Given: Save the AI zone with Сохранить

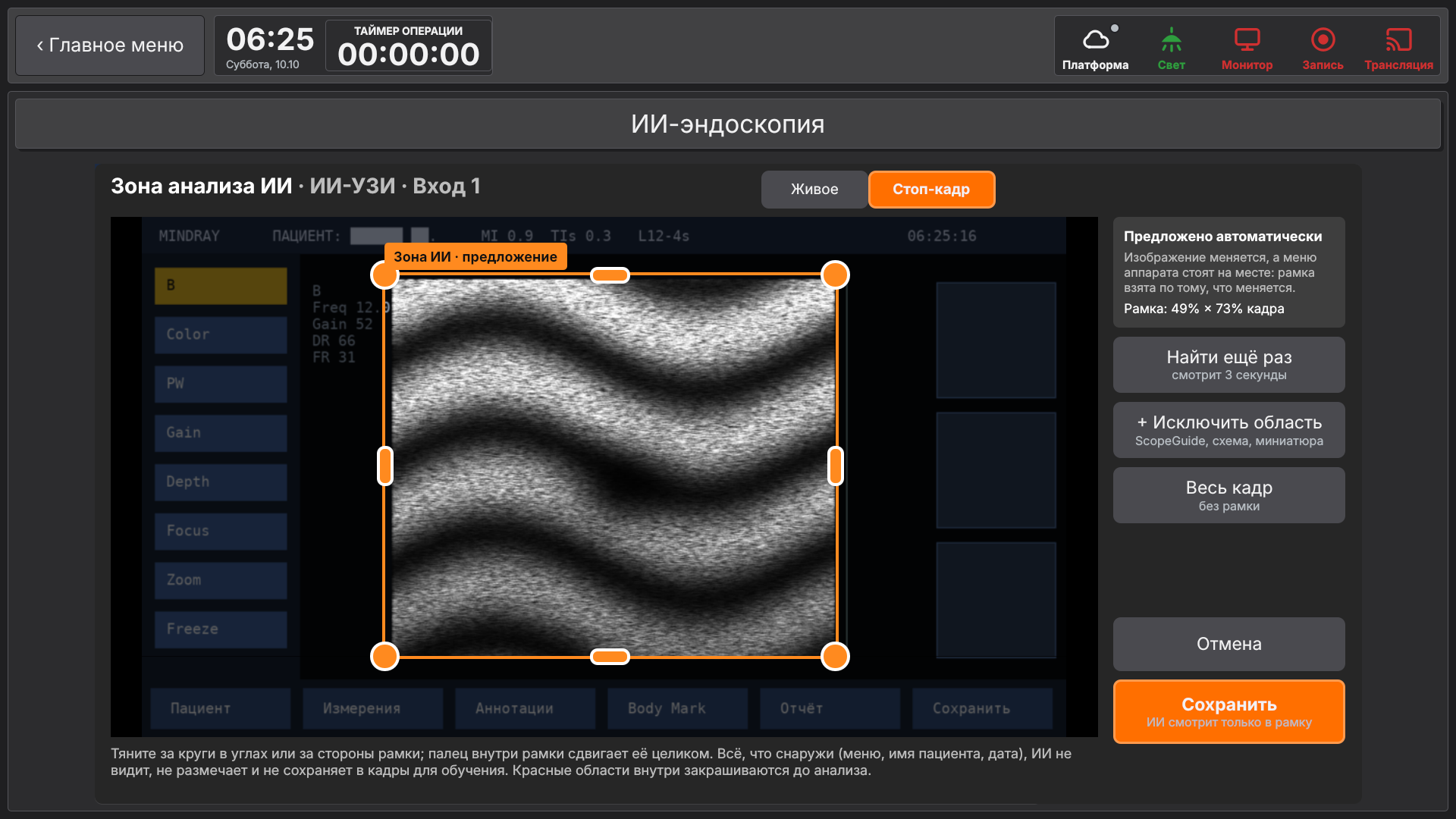Looking at the screenshot, I should pyautogui.click(x=1228, y=711).
